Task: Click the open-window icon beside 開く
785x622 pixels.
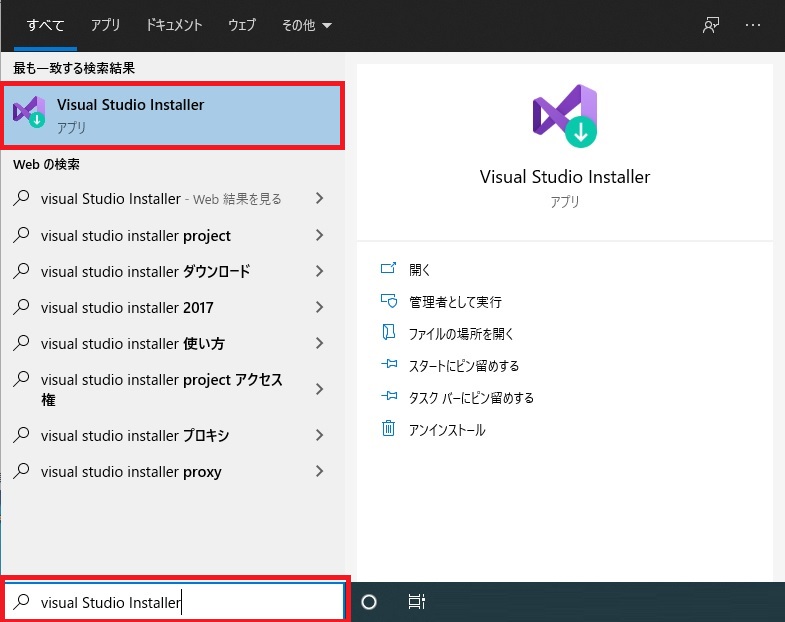Action: pos(388,268)
